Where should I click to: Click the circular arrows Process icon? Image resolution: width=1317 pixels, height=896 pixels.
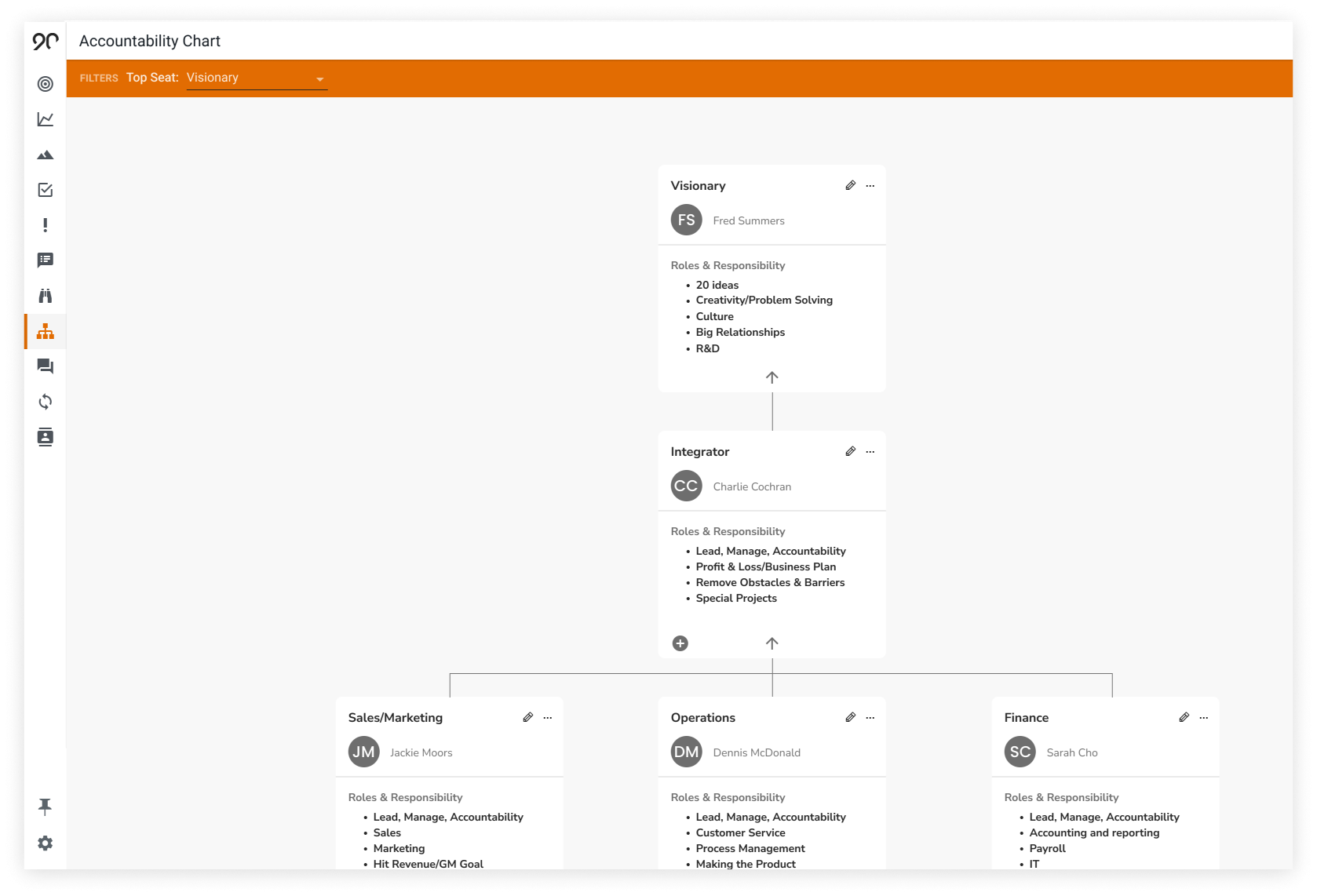click(x=46, y=402)
